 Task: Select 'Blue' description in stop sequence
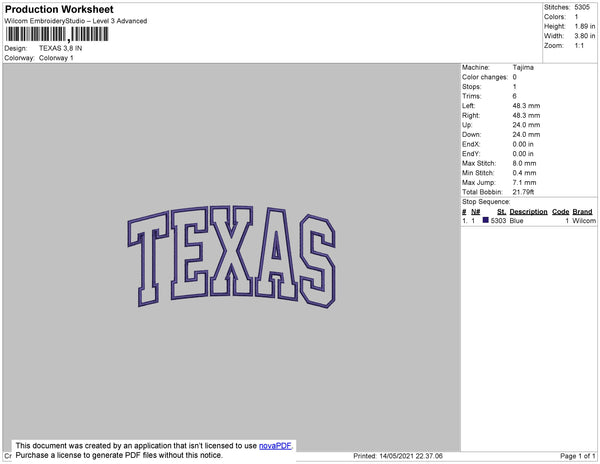pyautogui.click(x=516, y=221)
